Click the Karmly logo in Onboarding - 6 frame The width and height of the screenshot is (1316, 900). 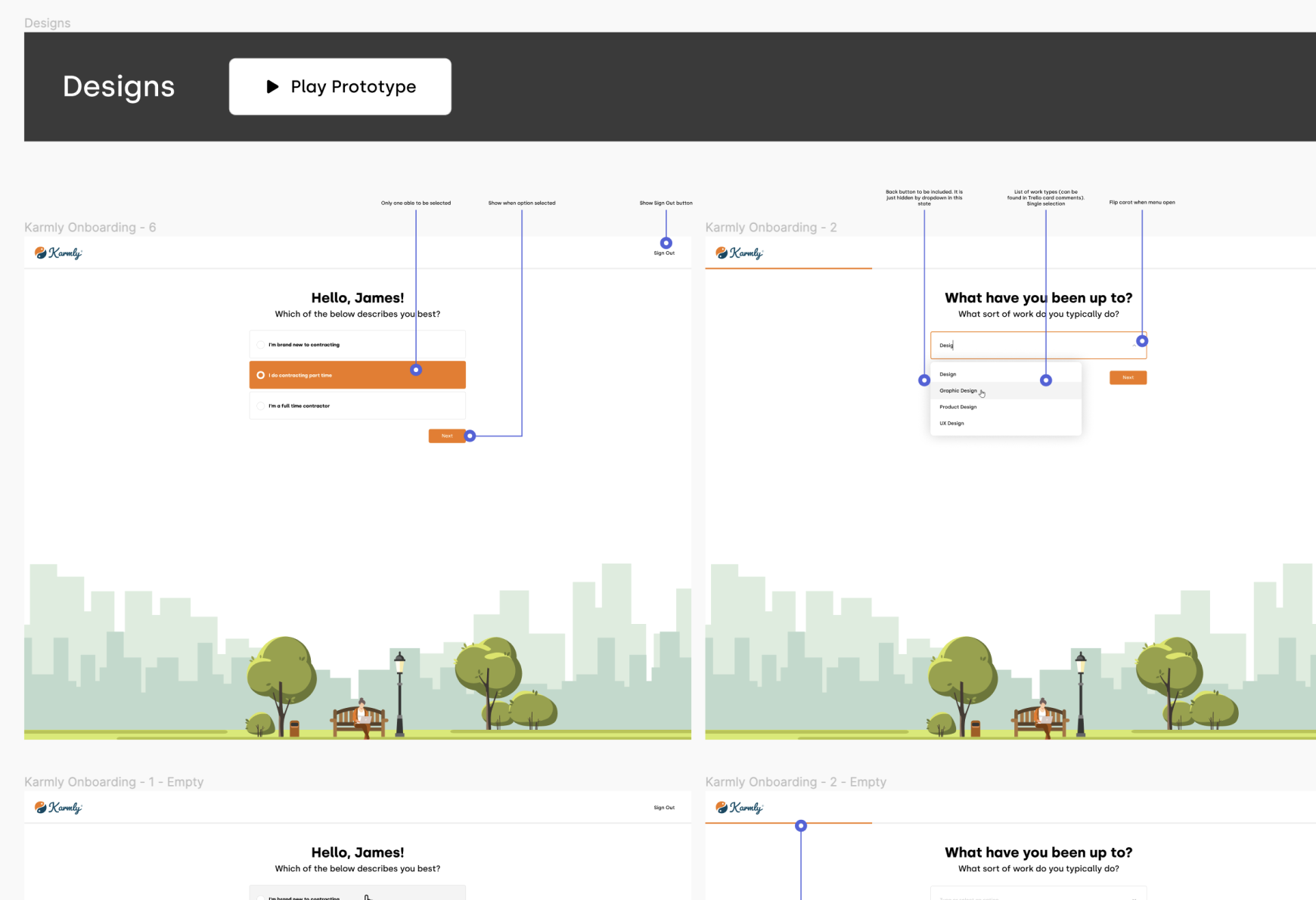click(x=58, y=253)
